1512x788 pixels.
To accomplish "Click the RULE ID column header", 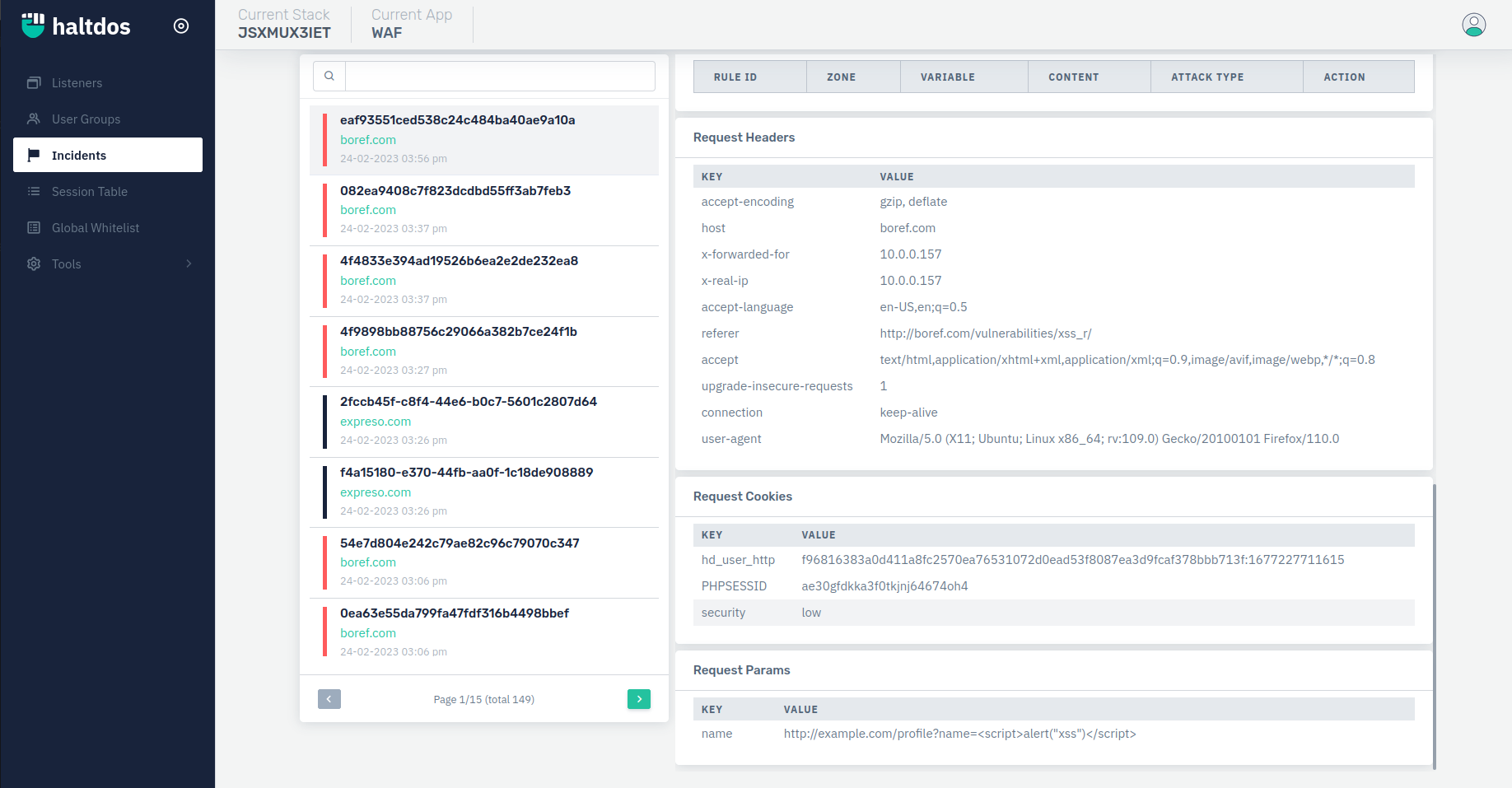I will pos(749,77).
